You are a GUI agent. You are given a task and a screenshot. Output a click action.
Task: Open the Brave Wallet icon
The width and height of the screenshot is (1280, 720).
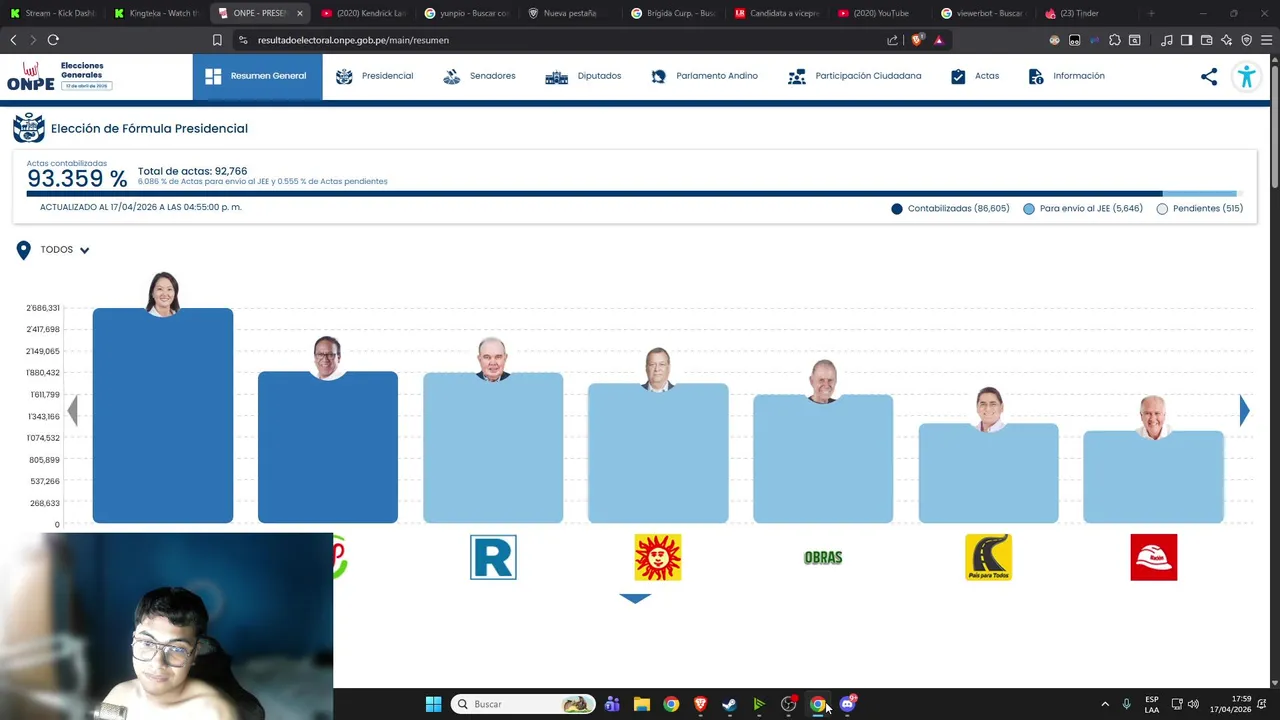pos(1206,40)
